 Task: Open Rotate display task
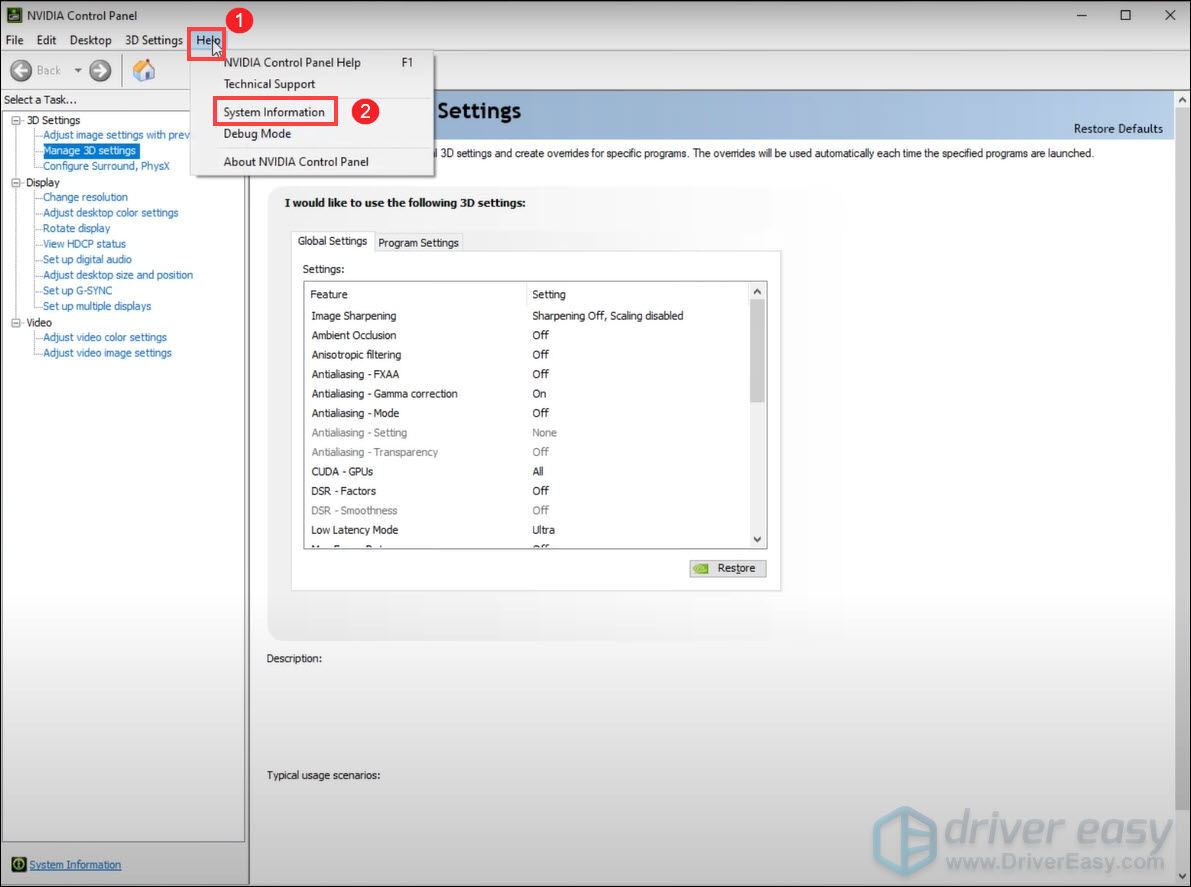(x=77, y=228)
